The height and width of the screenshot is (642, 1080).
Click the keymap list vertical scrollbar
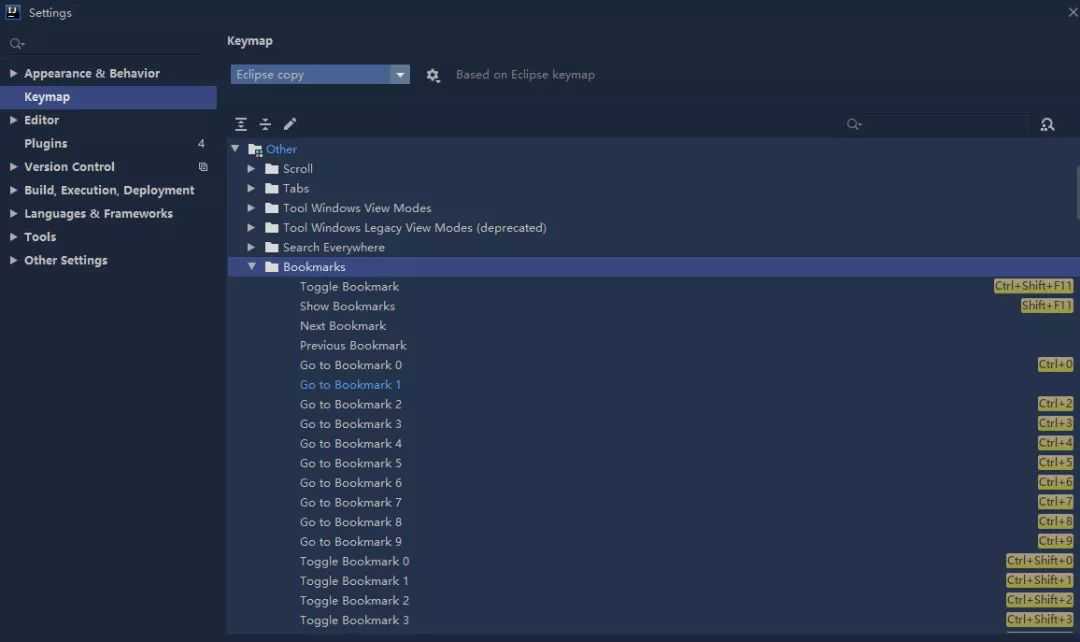tap(1077, 190)
